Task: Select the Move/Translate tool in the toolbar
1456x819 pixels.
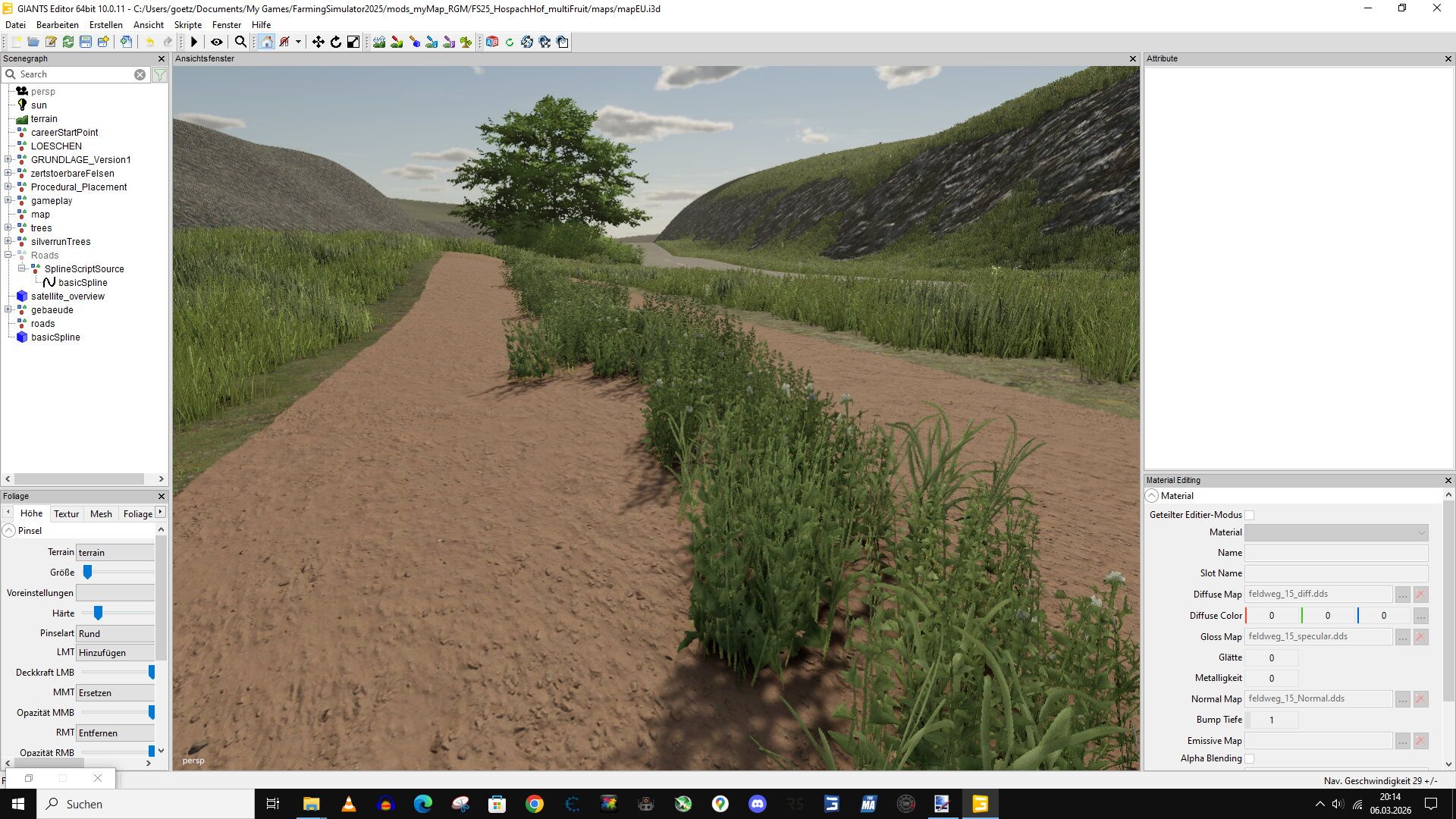Action: tap(318, 42)
